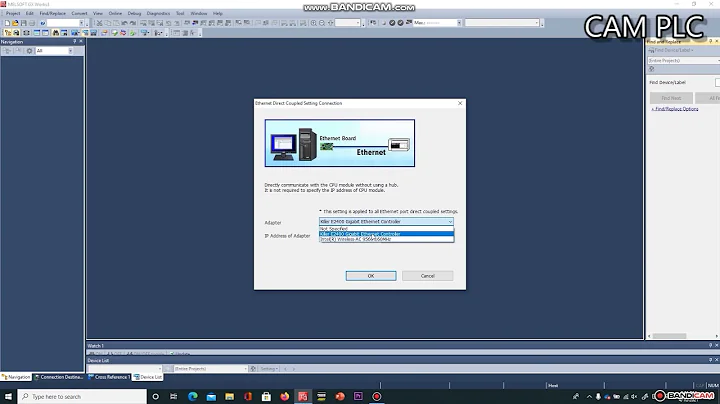Viewport: 720px width, 404px height.
Task: Click the green write-to-PLC toolbar icon
Action: tap(115, 33)
